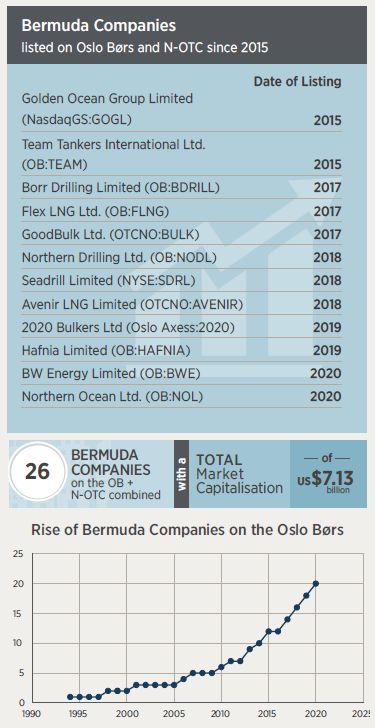
Task: Select GoodBulk Ltd. (OTCNO:BULK) entry
Action: click(x=181, y=234)
